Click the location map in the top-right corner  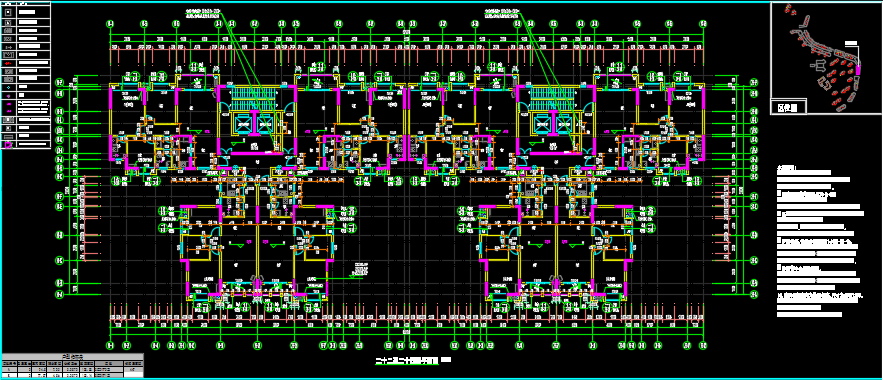tap(825, 58)
